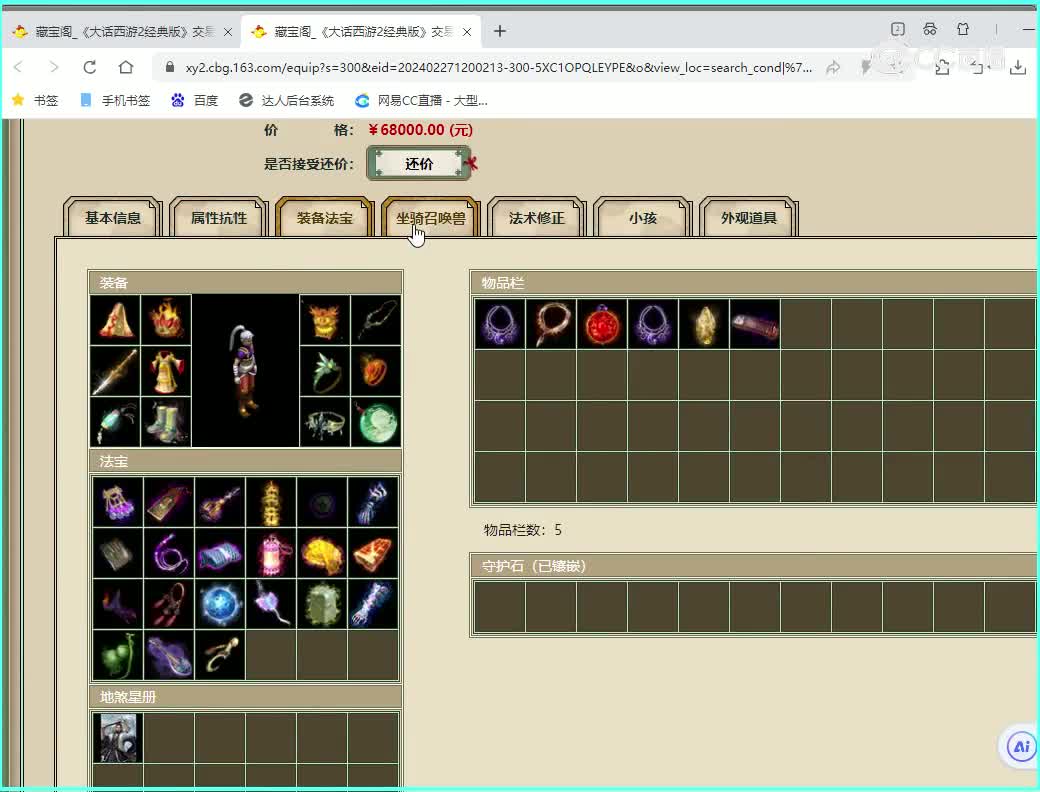
Task: Inspect the pink lantern talisman icon
Action: (x=271, y=553)
